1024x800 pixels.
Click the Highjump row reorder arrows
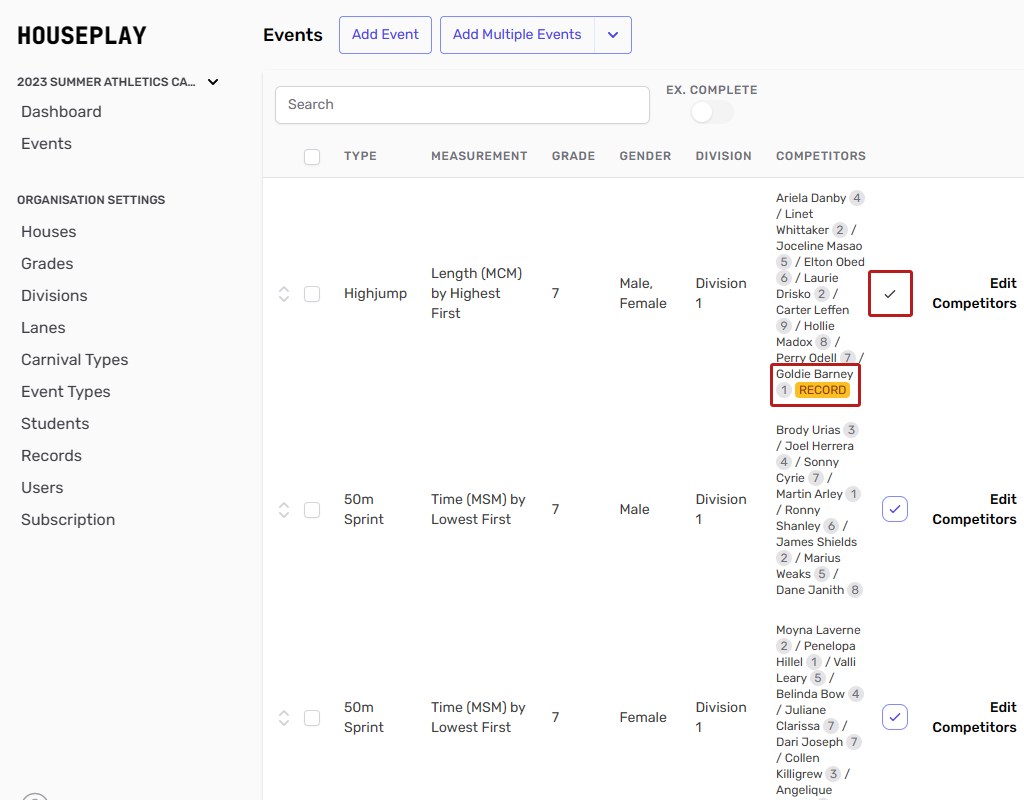pos(284,294)
